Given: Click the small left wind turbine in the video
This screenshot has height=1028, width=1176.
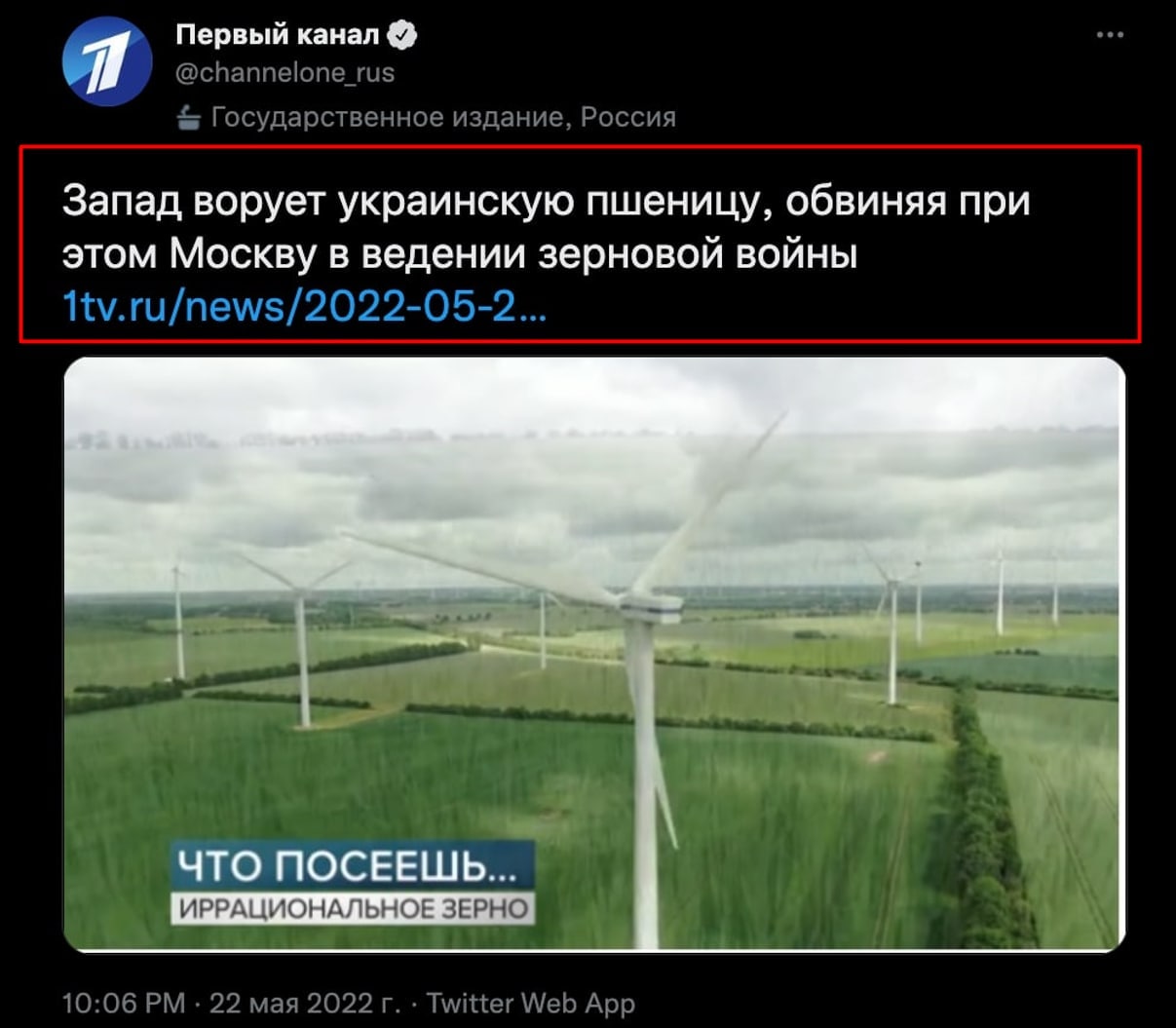Looking at the screenshot, I should [x=178, y=621].
